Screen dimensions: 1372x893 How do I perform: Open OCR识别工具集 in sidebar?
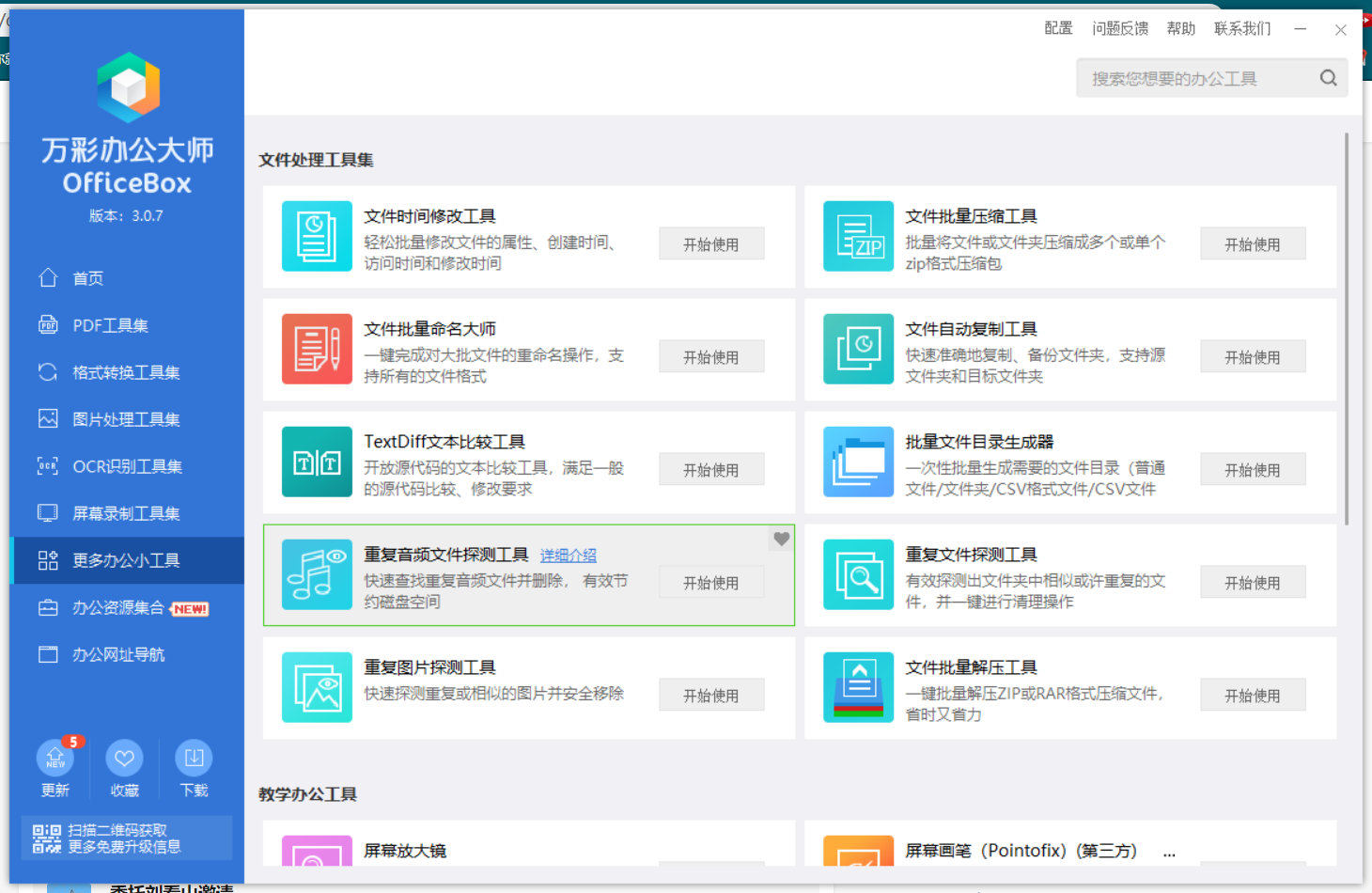(127, 466)
